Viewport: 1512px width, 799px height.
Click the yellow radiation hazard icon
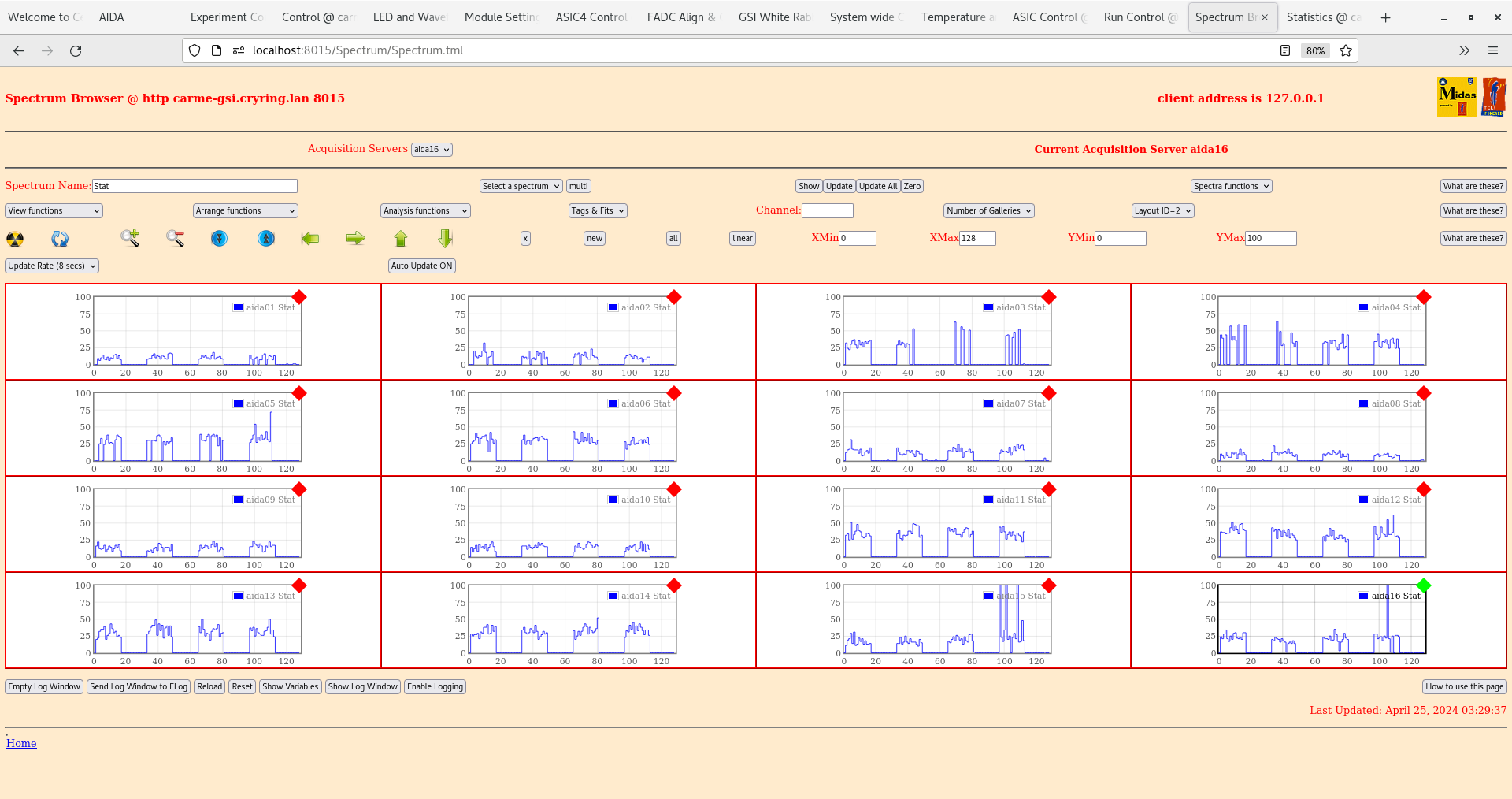click(x=15, y=239)
